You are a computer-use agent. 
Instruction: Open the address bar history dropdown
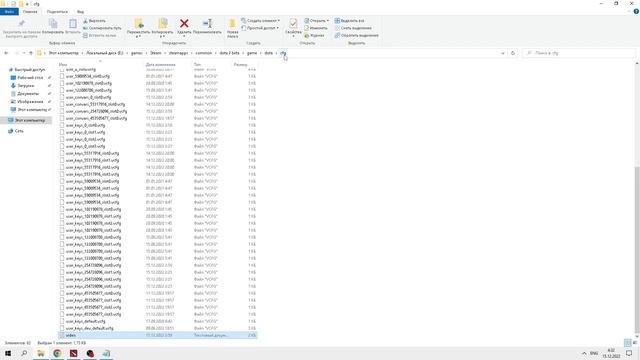click(x=503, y=53)
